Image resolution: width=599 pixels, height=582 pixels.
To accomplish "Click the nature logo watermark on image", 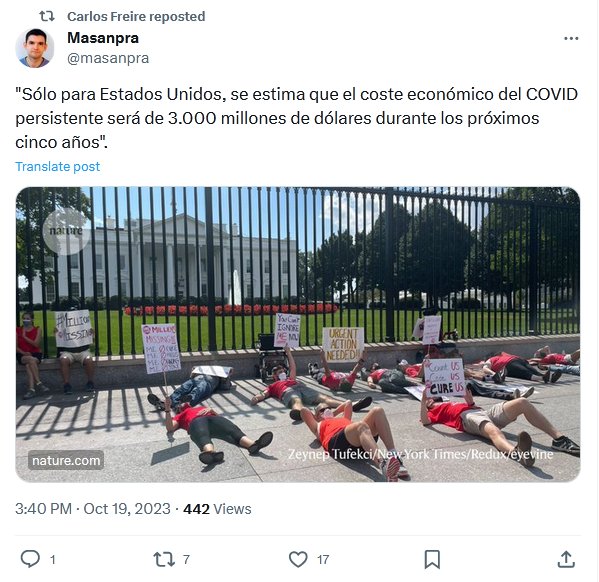I will tap(66, 231).
